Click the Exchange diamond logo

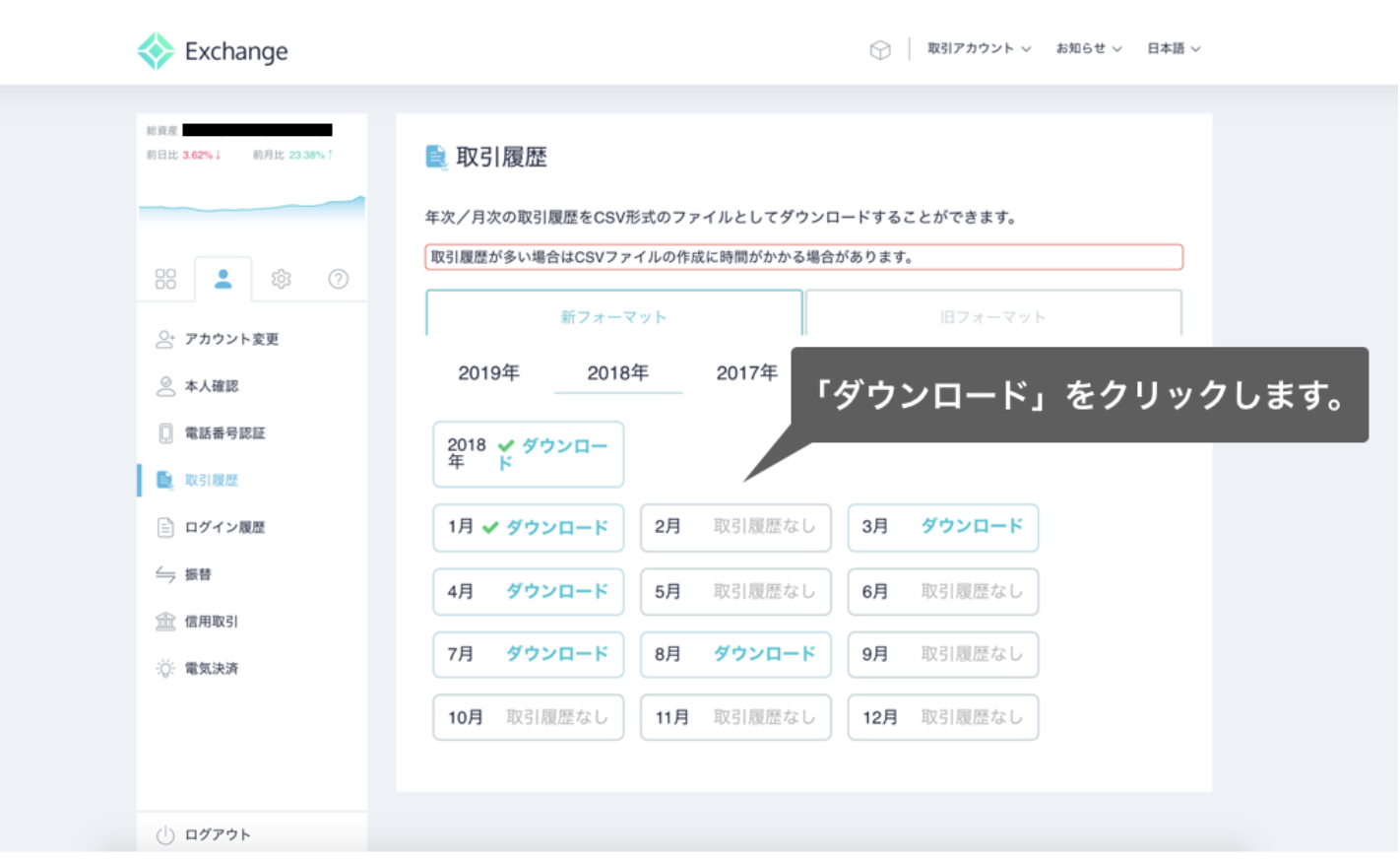[155, 50]
